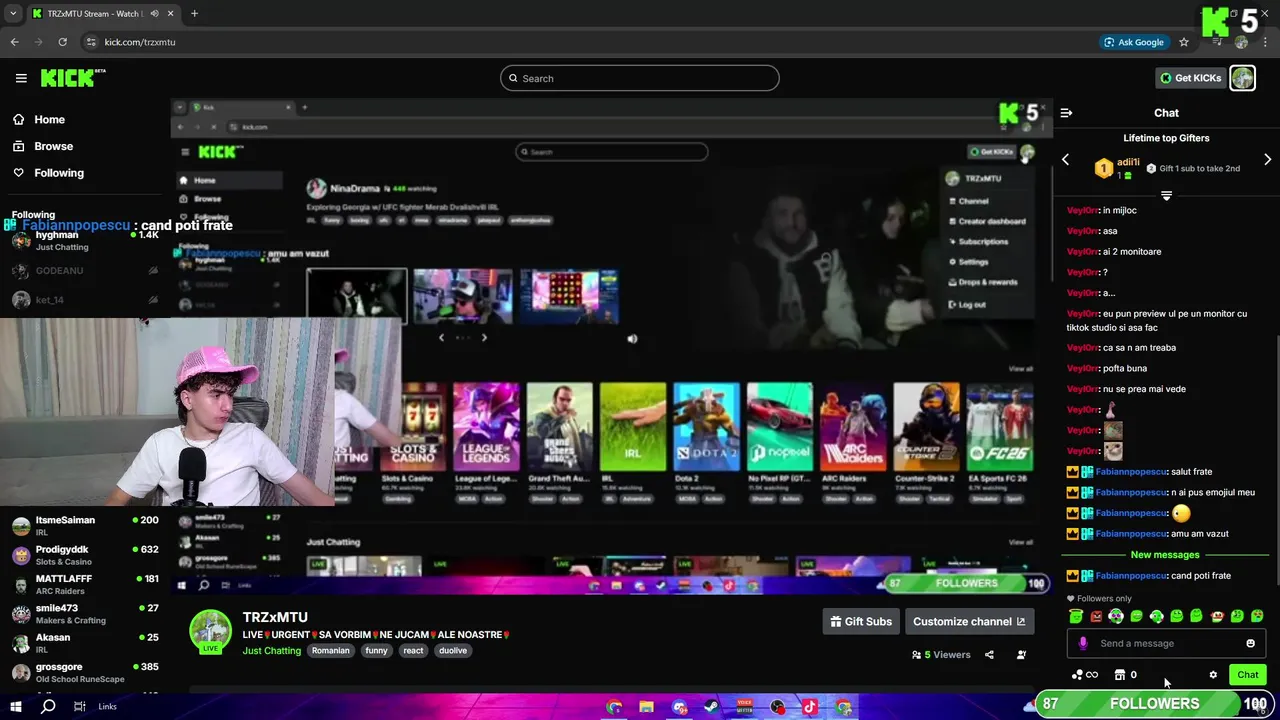This screenshot has height=720, width=1280.
Task: Open Task View on the taskbar
Action: point(79,706)
